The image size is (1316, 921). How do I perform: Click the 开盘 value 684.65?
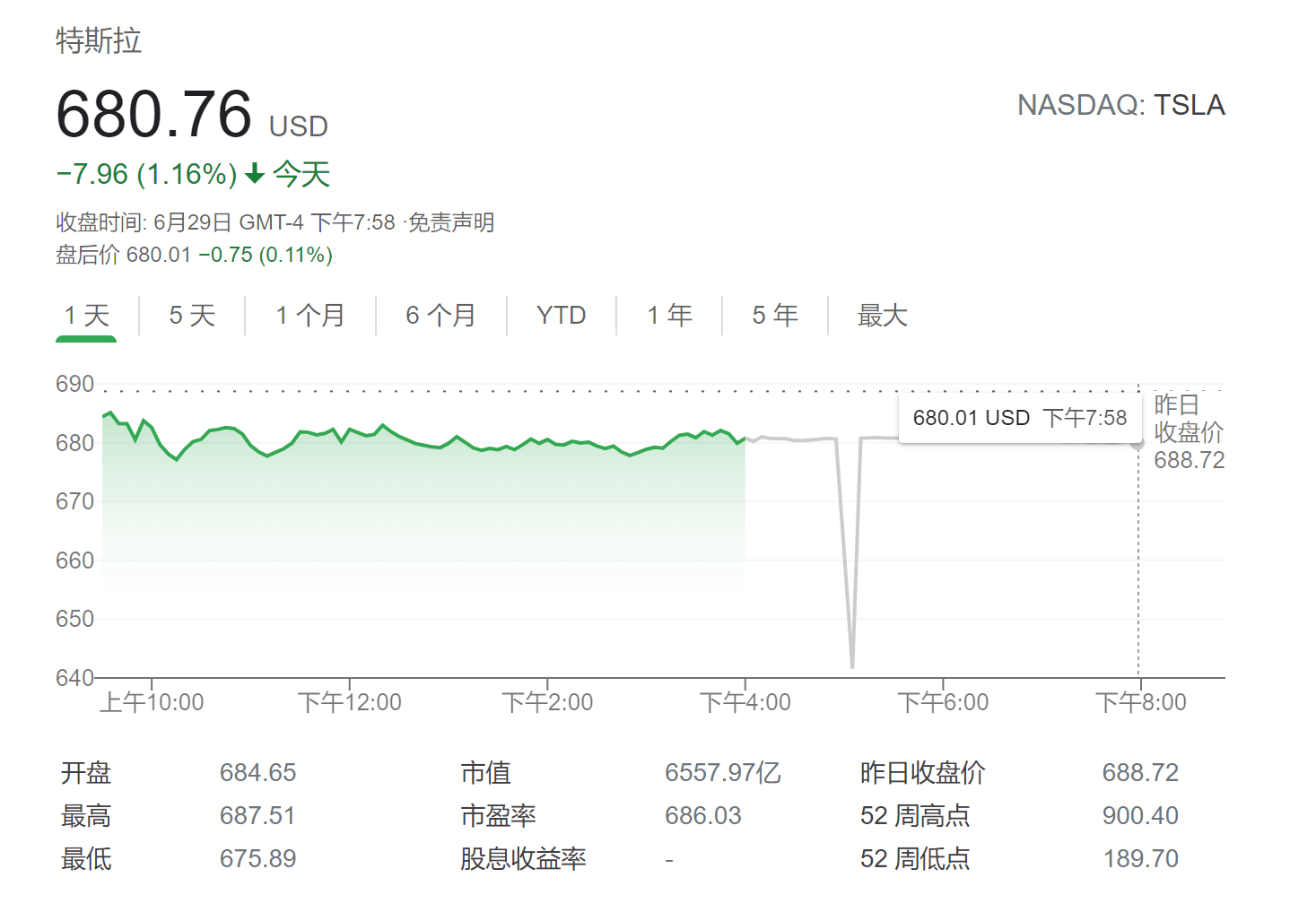pos(257,773)
